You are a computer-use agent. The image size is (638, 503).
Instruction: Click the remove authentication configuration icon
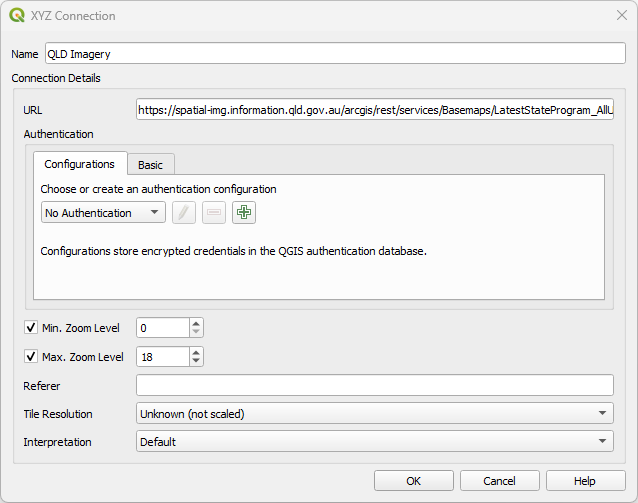coord(214,212)
